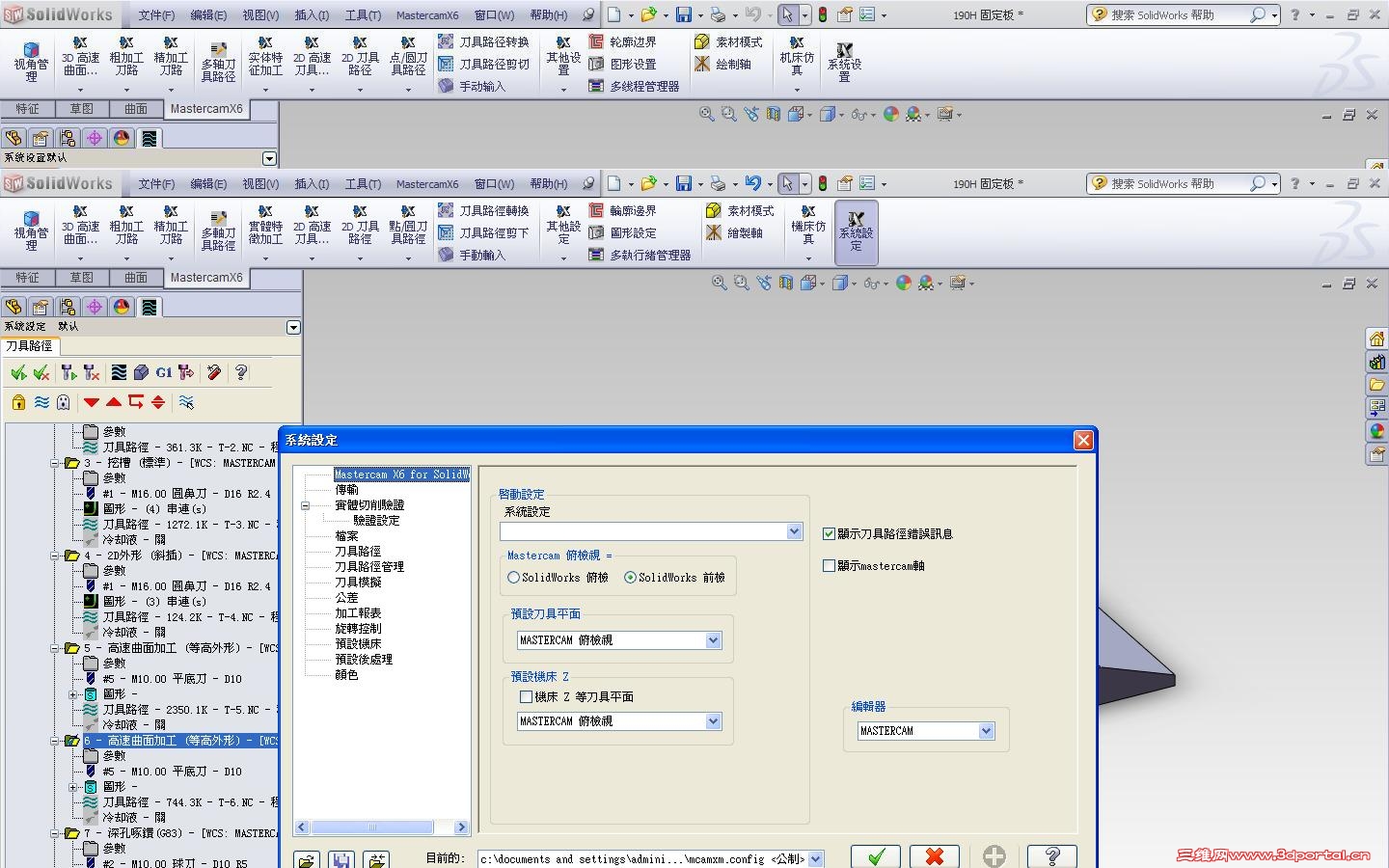Open the 編輯器 MASTERCAM dropdown
1389x868 pixels.
coord(986,731)
